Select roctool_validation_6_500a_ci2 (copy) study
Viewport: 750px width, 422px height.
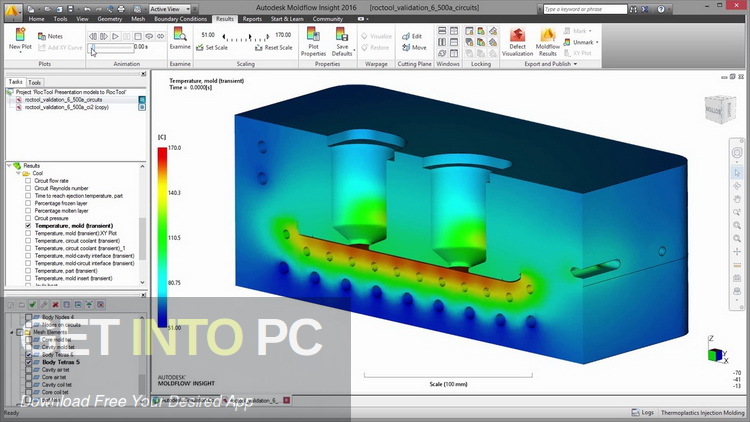pyautogui.click(x=66, y=107)
